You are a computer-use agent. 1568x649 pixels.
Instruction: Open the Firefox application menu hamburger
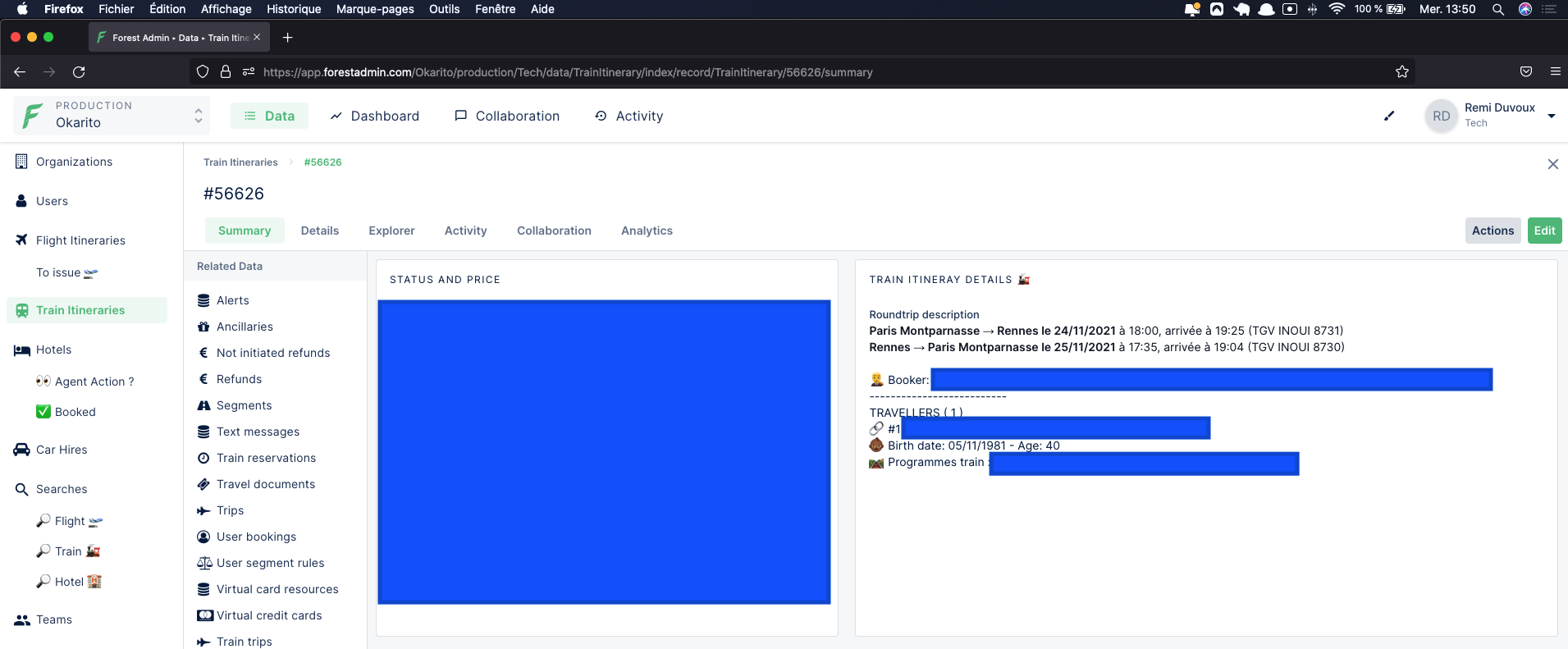click(x=1555, y=72)
